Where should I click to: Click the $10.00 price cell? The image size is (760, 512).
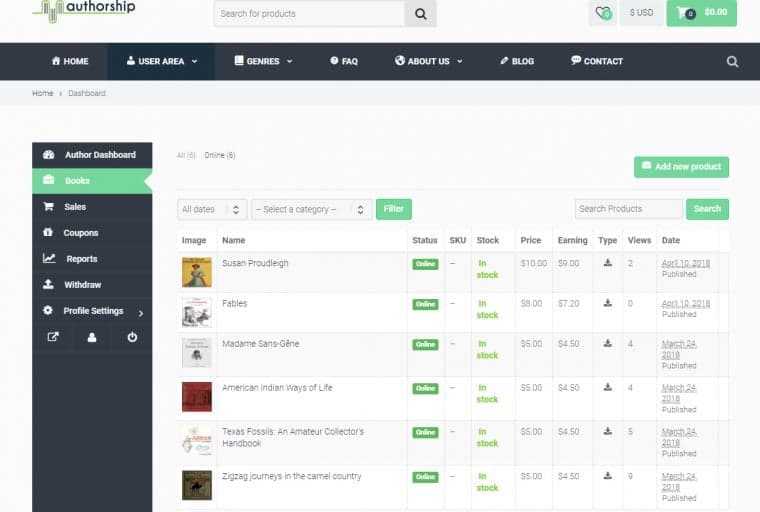[534, 263]
